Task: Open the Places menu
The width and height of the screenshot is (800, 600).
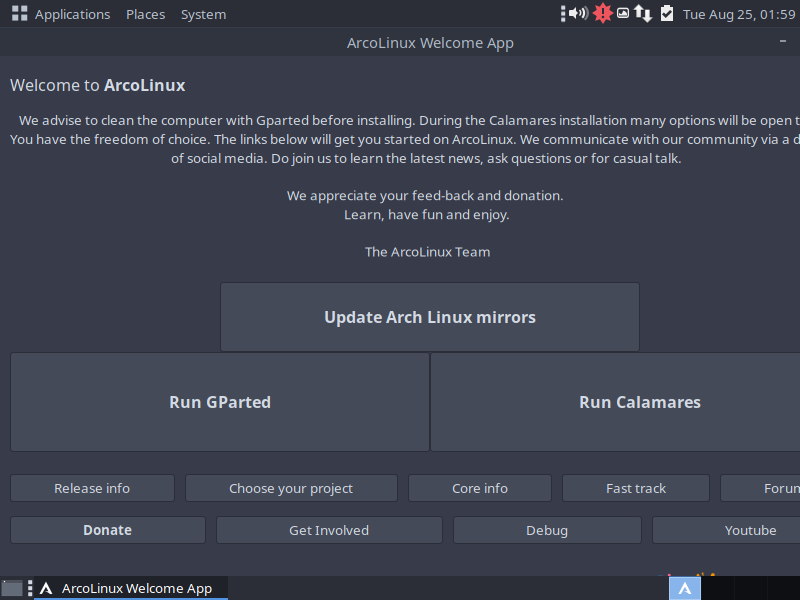Action: (x=145, y=14)
